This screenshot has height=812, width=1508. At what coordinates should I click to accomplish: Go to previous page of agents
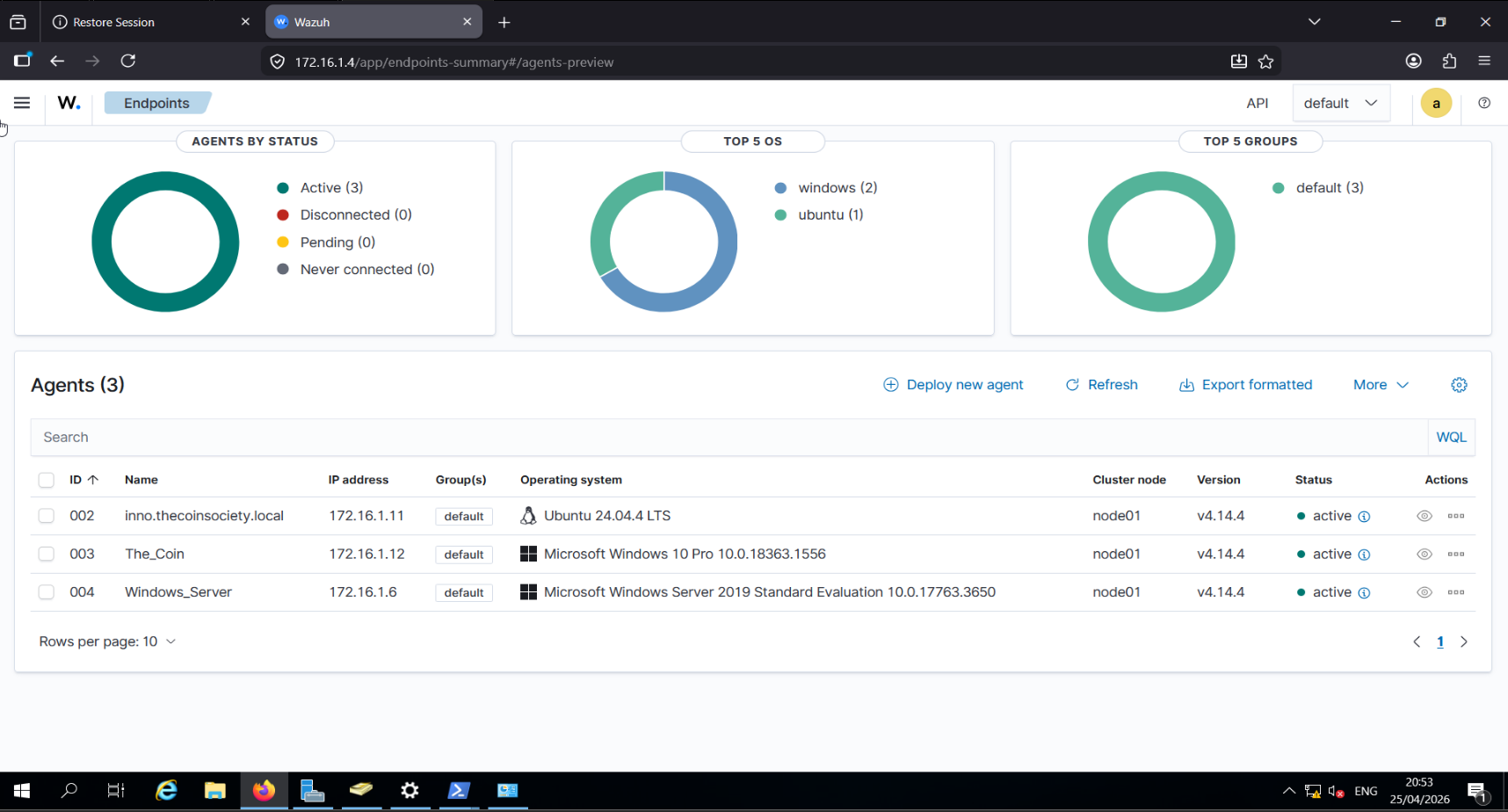(x=1417, y=642)
